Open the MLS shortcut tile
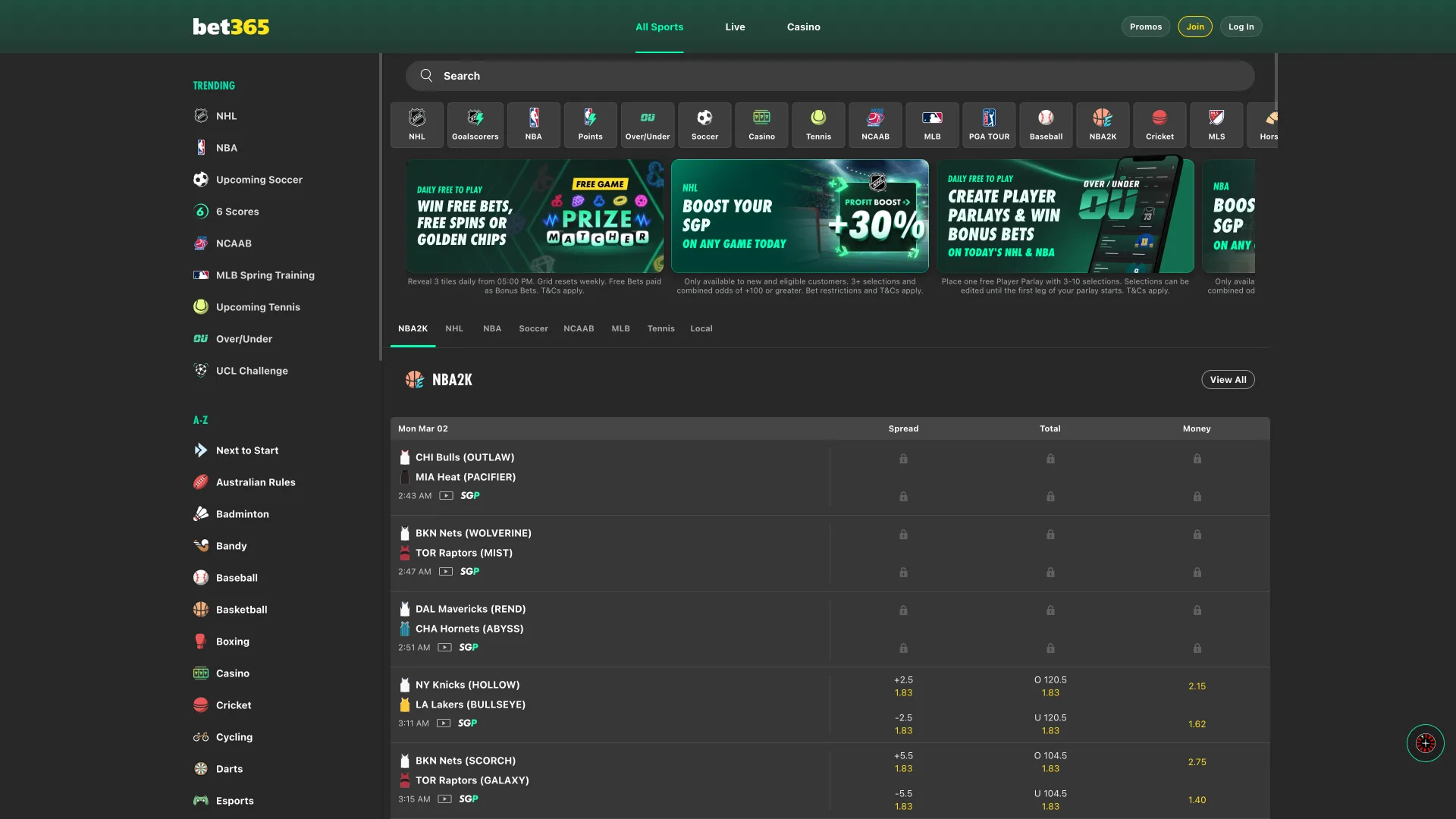The width and height of the screenshot is (1456, 819). pyautogui.click(x=1216, y=124)
